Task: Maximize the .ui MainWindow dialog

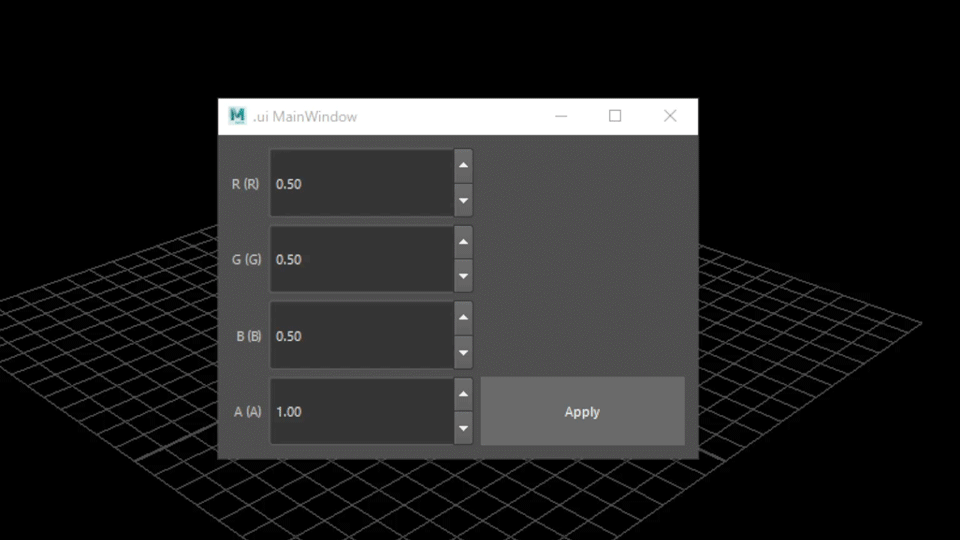Action: [x=615, y=116]
